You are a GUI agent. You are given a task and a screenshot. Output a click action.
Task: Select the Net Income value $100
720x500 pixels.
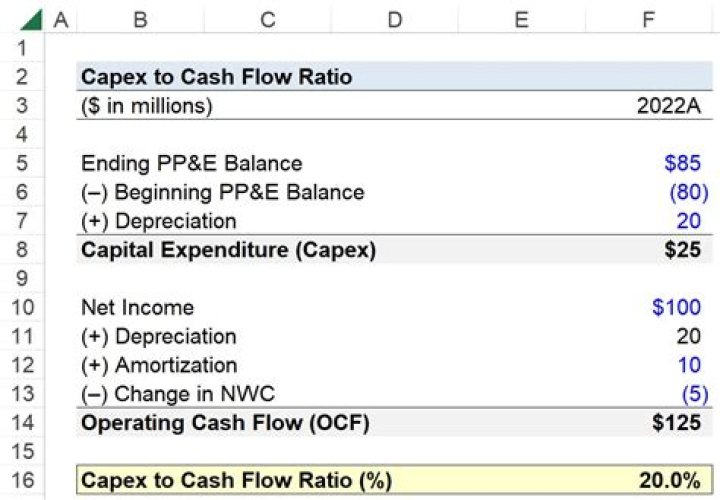pos(676,307)
